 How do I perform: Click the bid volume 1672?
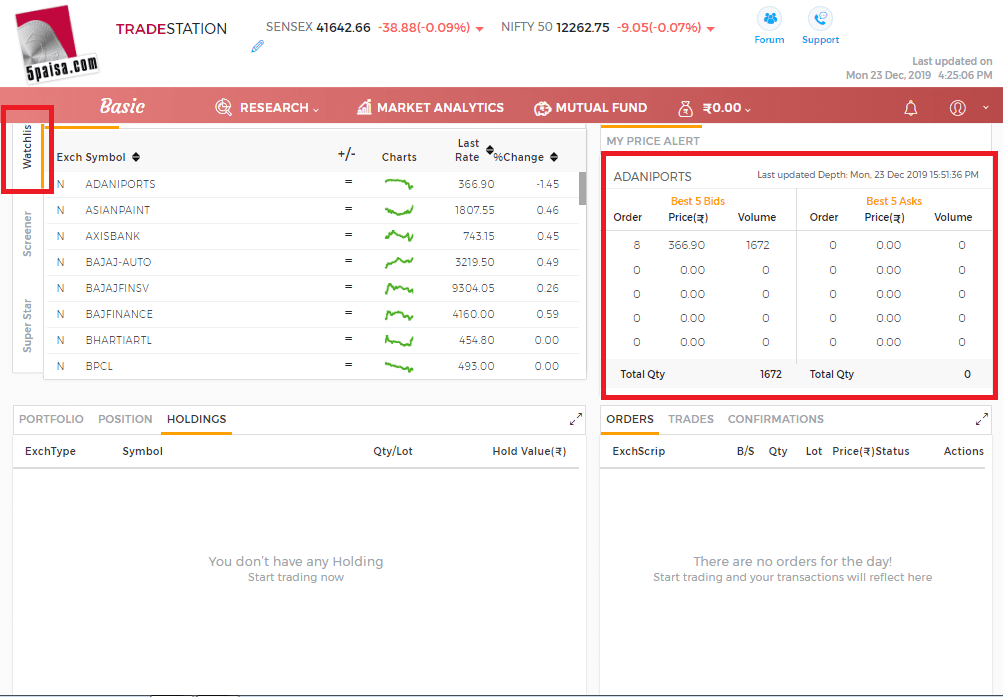tap(757, 245)
